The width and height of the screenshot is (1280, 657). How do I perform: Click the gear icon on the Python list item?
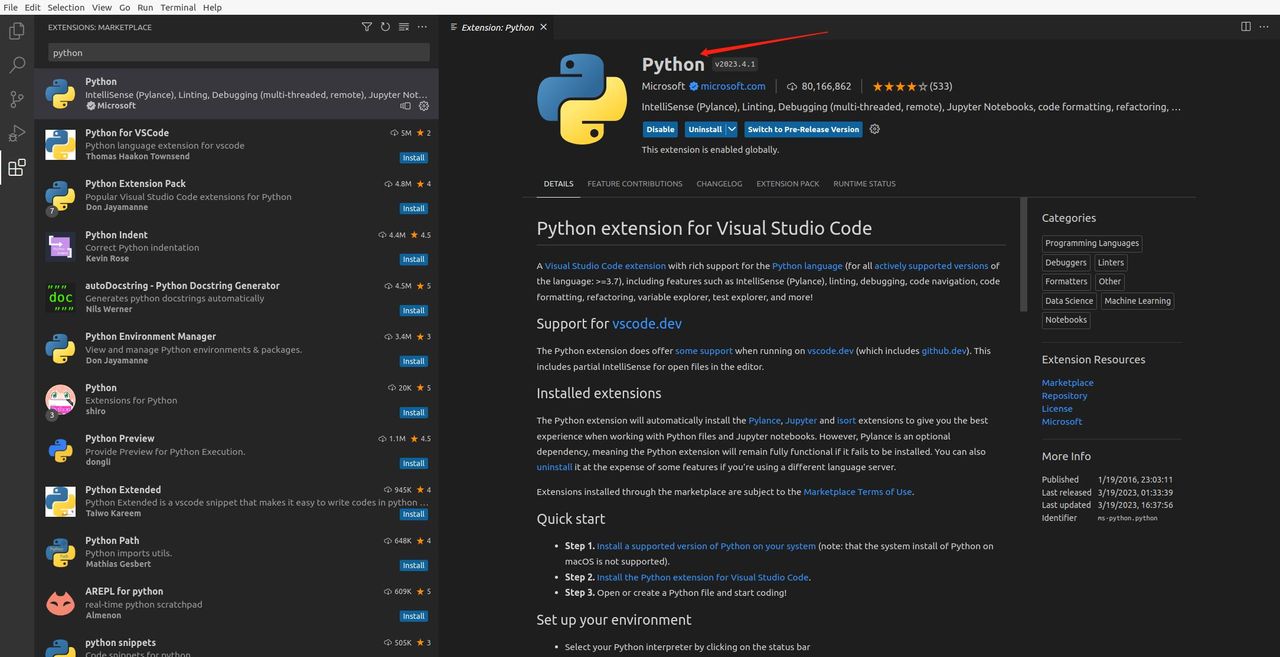click(423, 106)
